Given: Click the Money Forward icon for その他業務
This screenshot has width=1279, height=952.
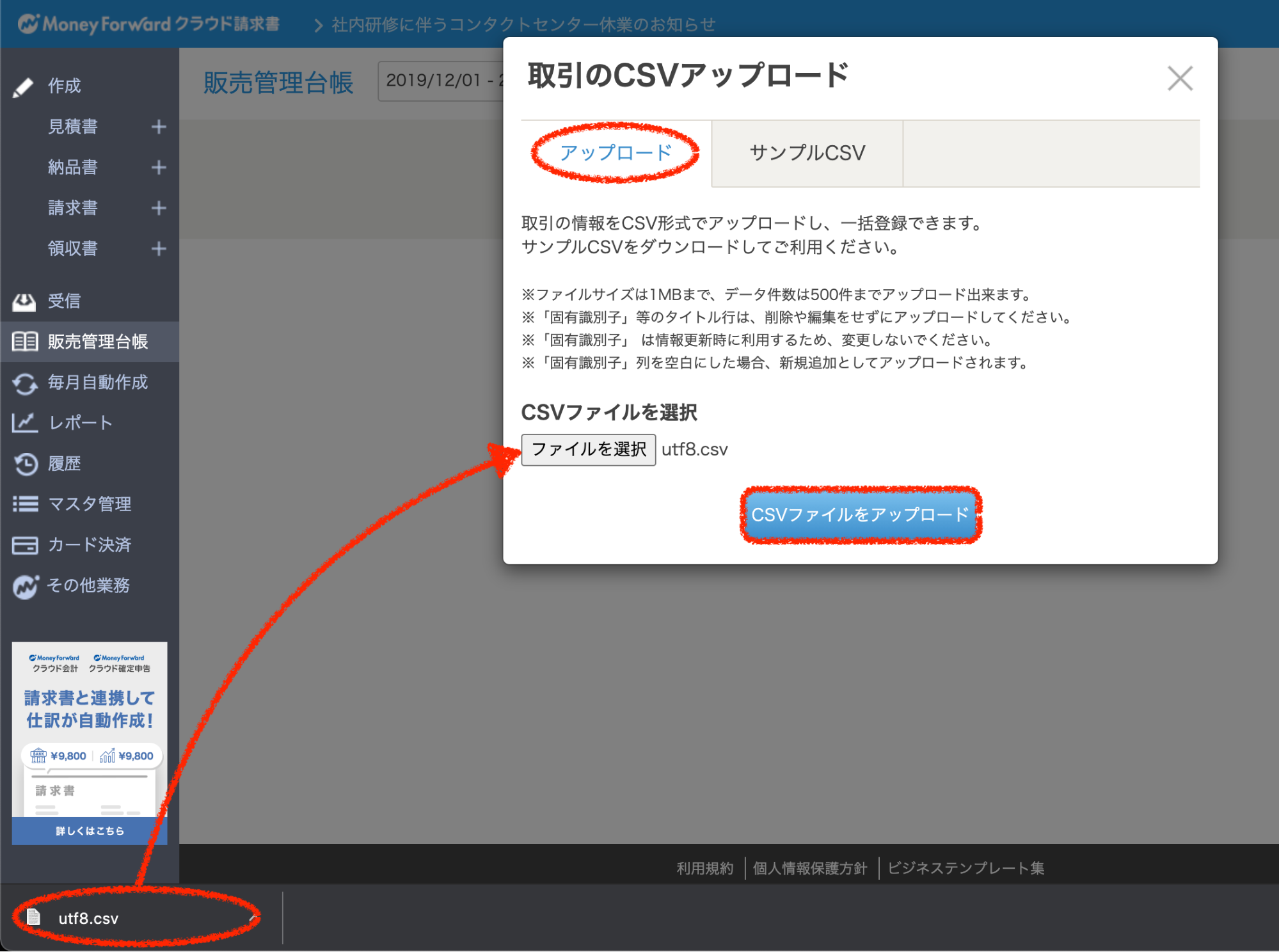Looking at the screenshot, I should tap(26, 586).
